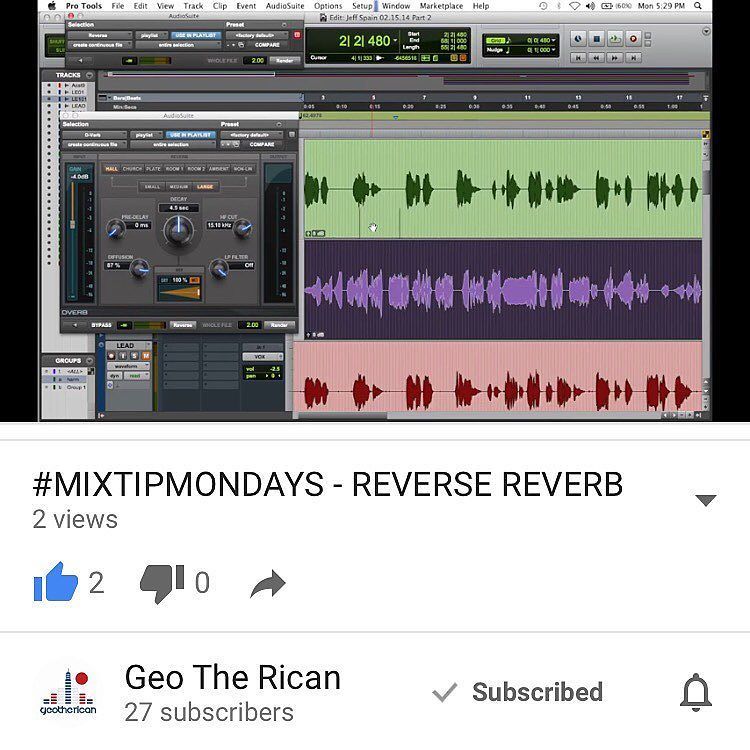Viewport: 750px width, 750px height.
Task: Click the transport Stop button
Action: click(596, 39)
